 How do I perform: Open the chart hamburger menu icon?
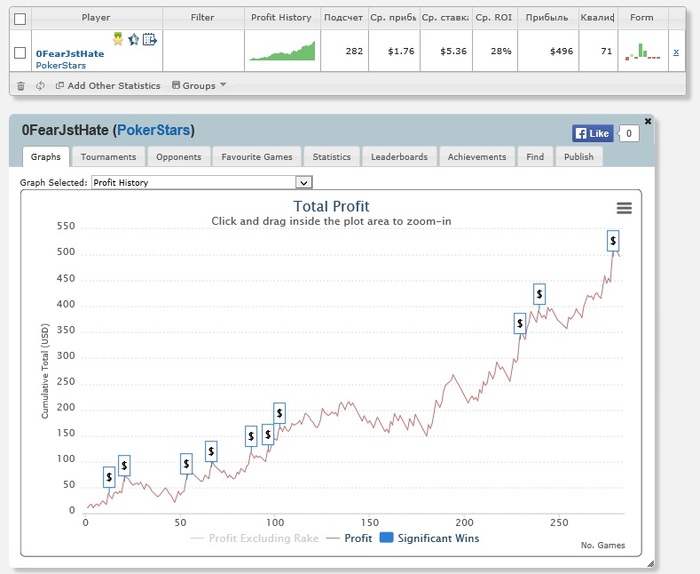(624, 208)
